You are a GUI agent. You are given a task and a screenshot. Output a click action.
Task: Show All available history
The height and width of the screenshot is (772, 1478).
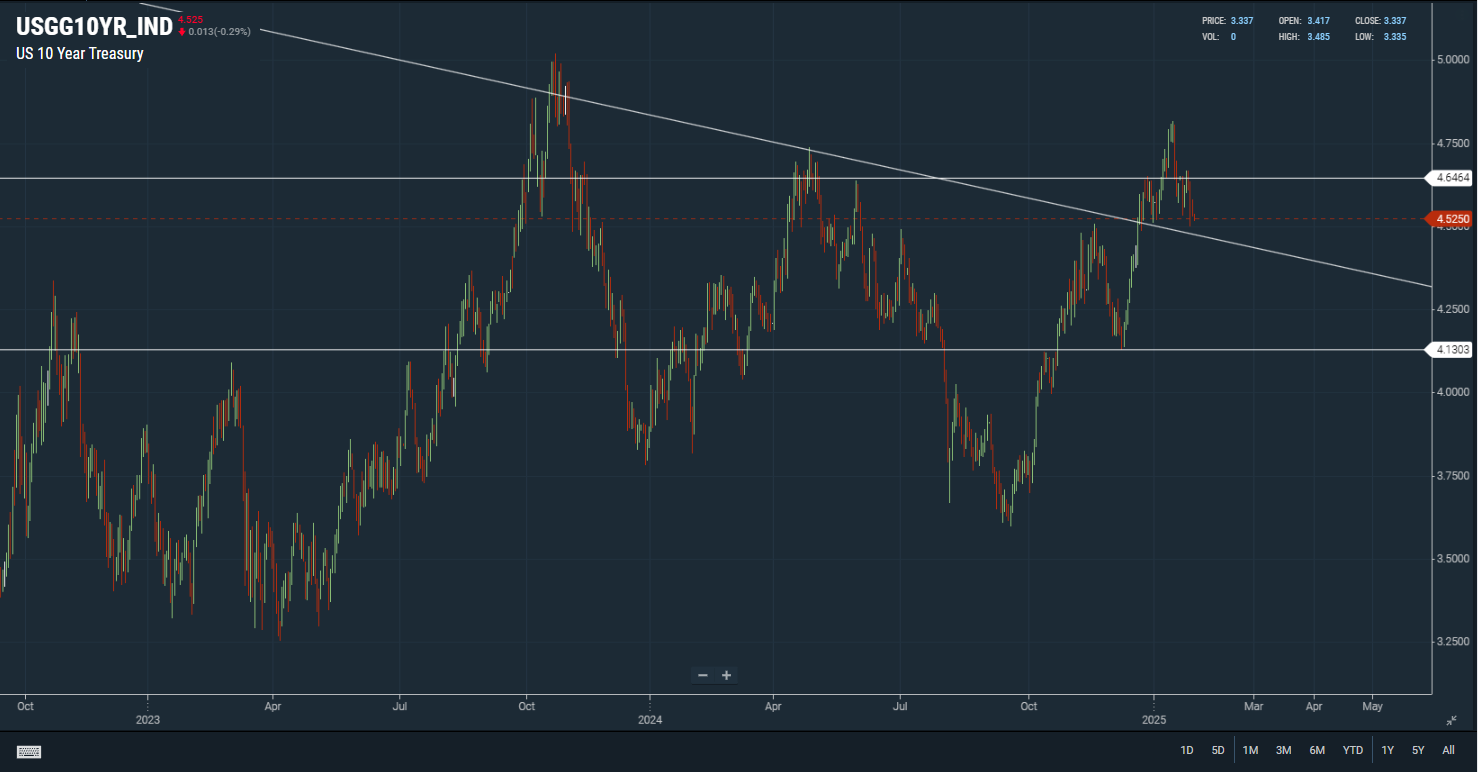(x=1448, y=750)
